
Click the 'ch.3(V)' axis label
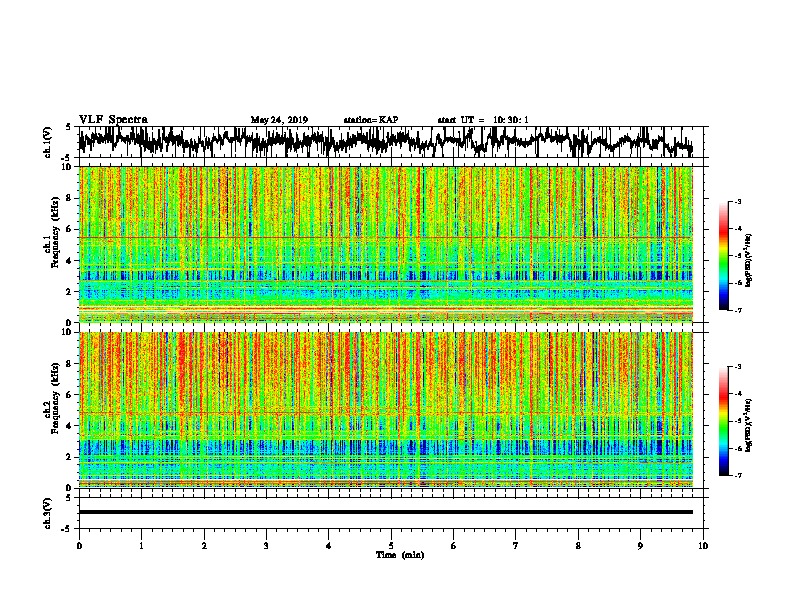[48, 513]
